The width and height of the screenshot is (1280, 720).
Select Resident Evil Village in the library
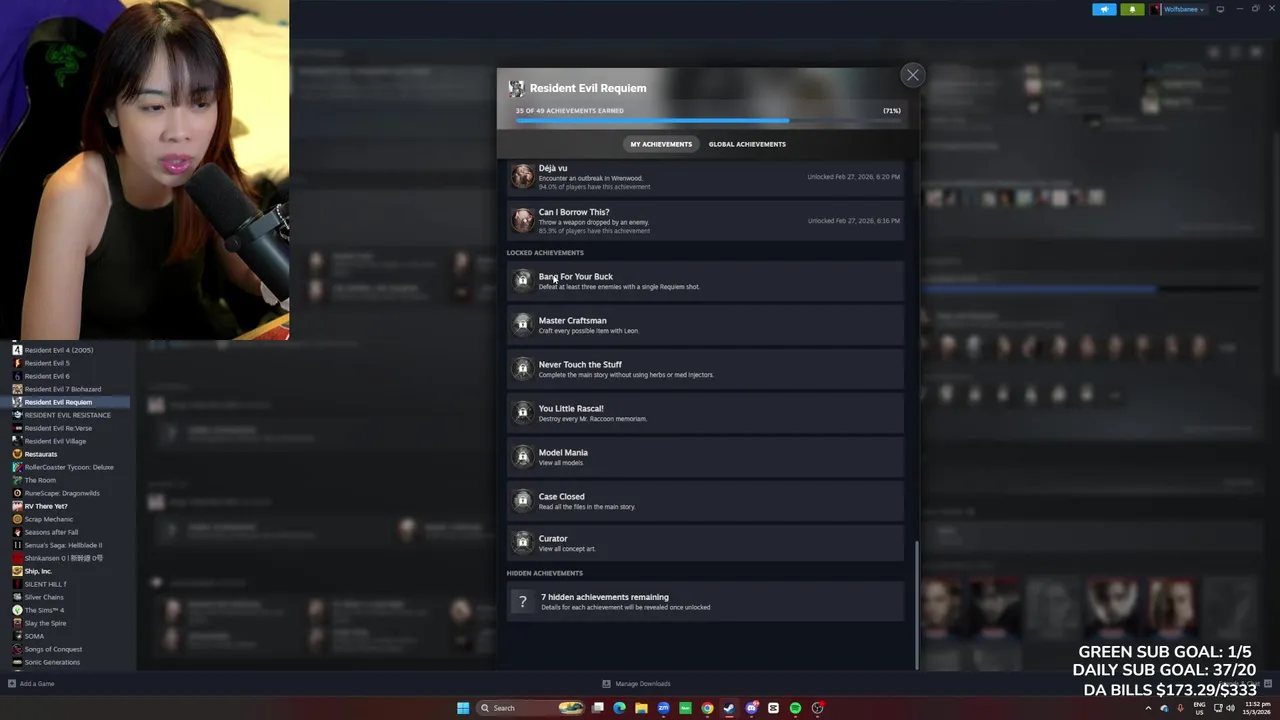tap(55, 441)
